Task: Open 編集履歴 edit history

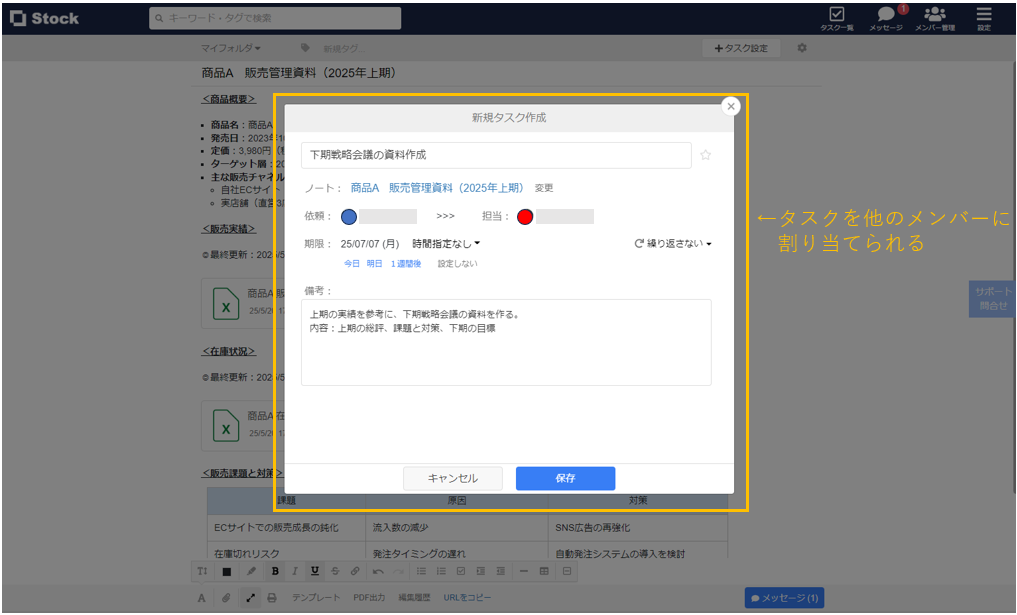Action: pos(415,595)
